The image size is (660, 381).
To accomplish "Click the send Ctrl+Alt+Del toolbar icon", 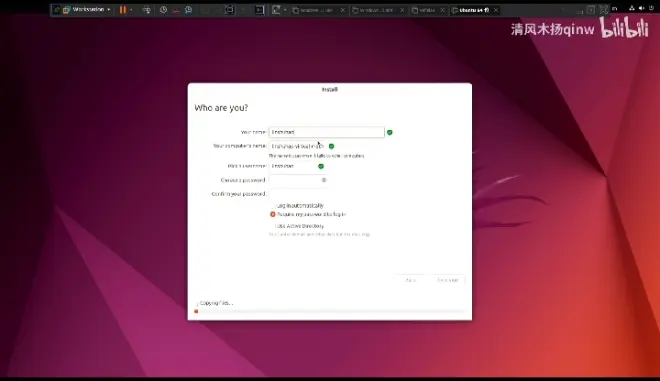I will click(146, 10).
